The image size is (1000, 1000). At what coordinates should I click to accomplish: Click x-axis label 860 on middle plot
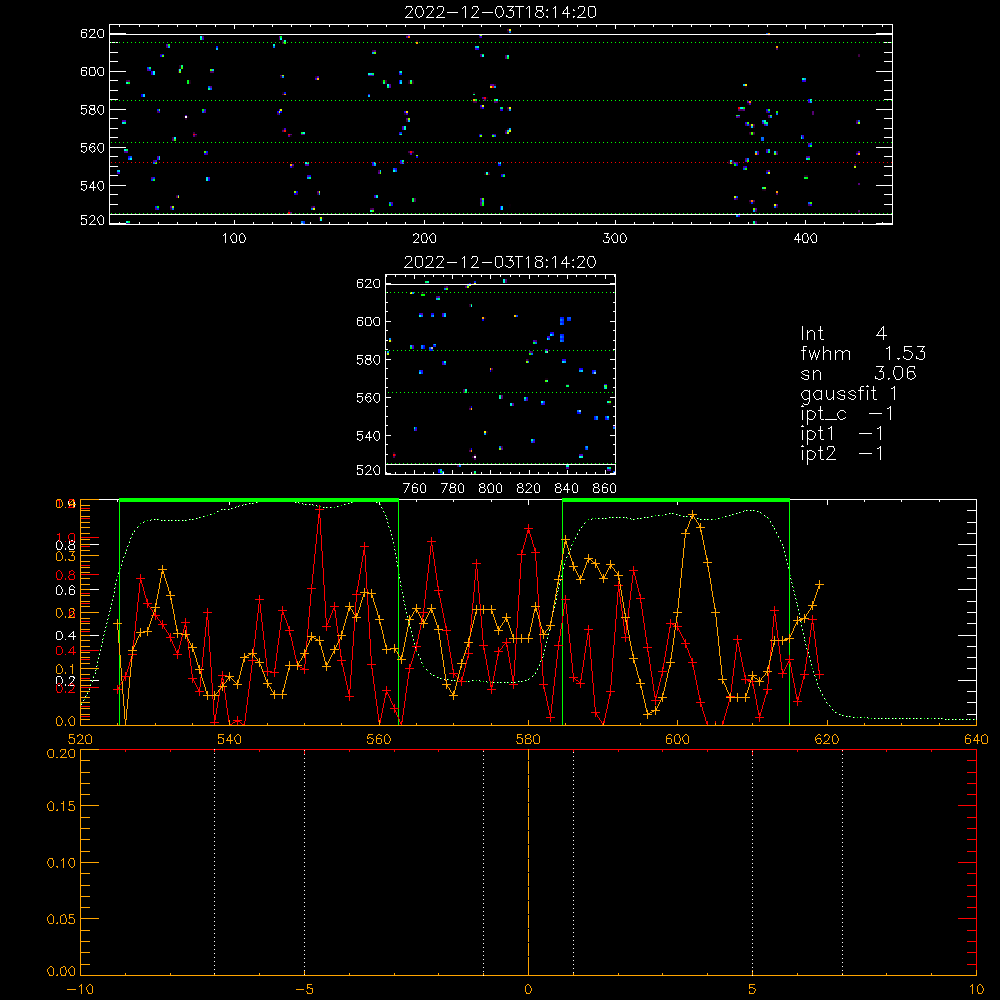tap(605, 489)
